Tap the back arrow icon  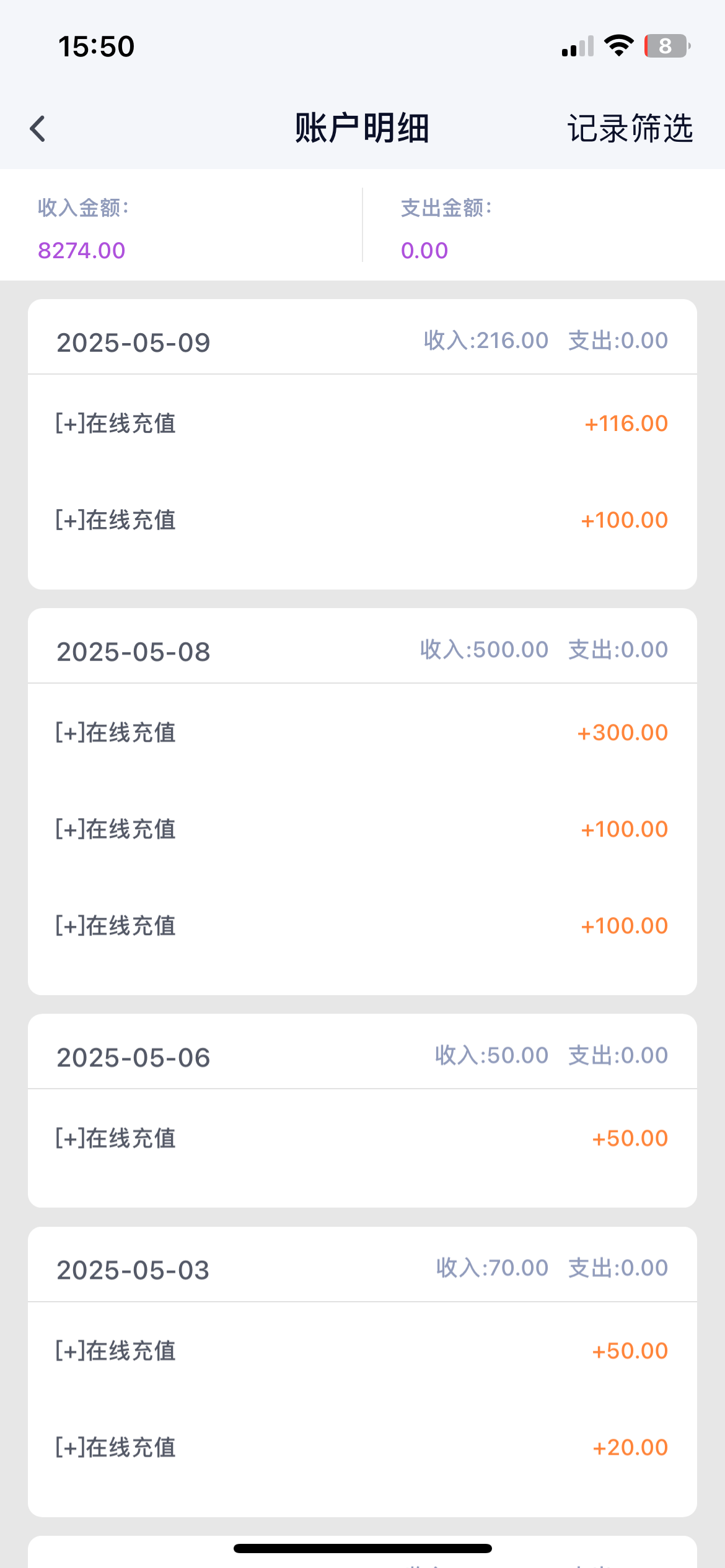[38, 129]
